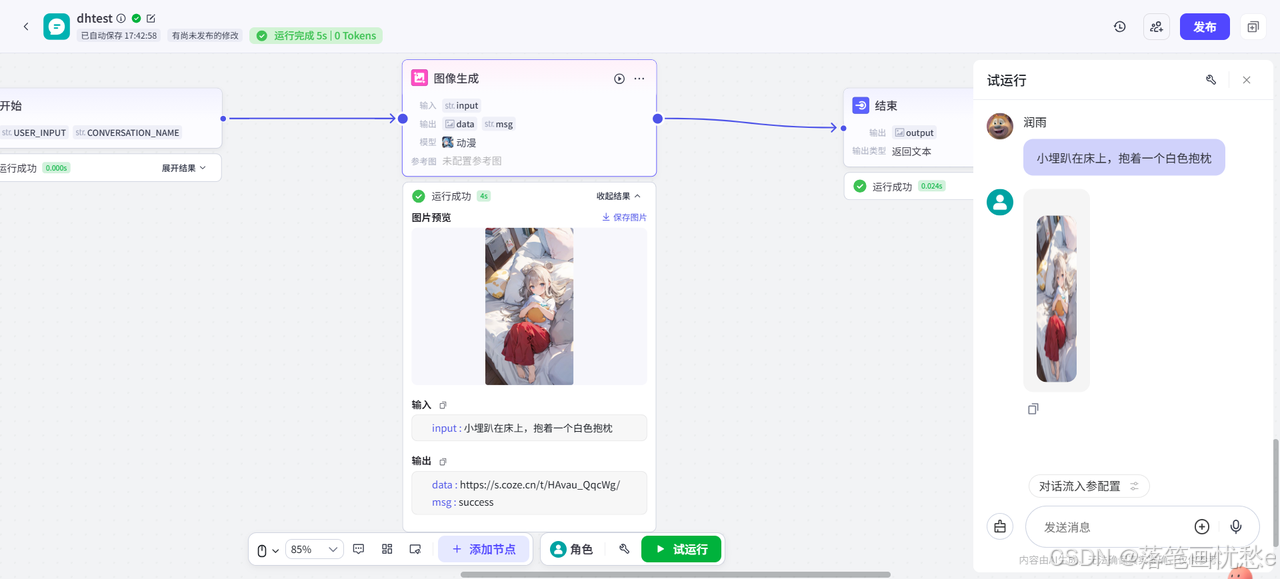Go back using the top-left arrow
This screenshot has height=579, width=1280.
(x=26, y=27)
